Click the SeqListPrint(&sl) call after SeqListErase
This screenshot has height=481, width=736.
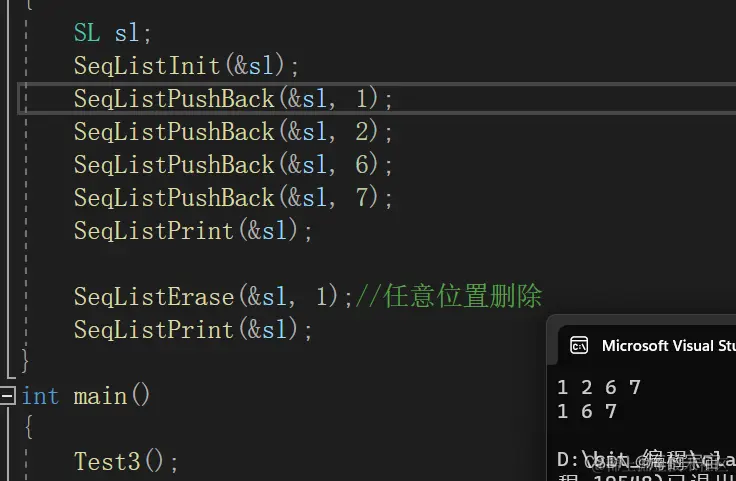click(x=192, y=329)
